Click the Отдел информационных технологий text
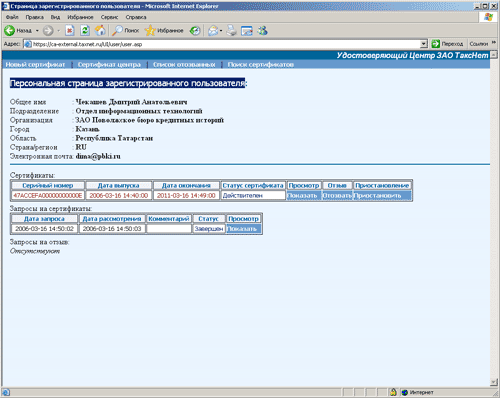 (x=139, y=111)
